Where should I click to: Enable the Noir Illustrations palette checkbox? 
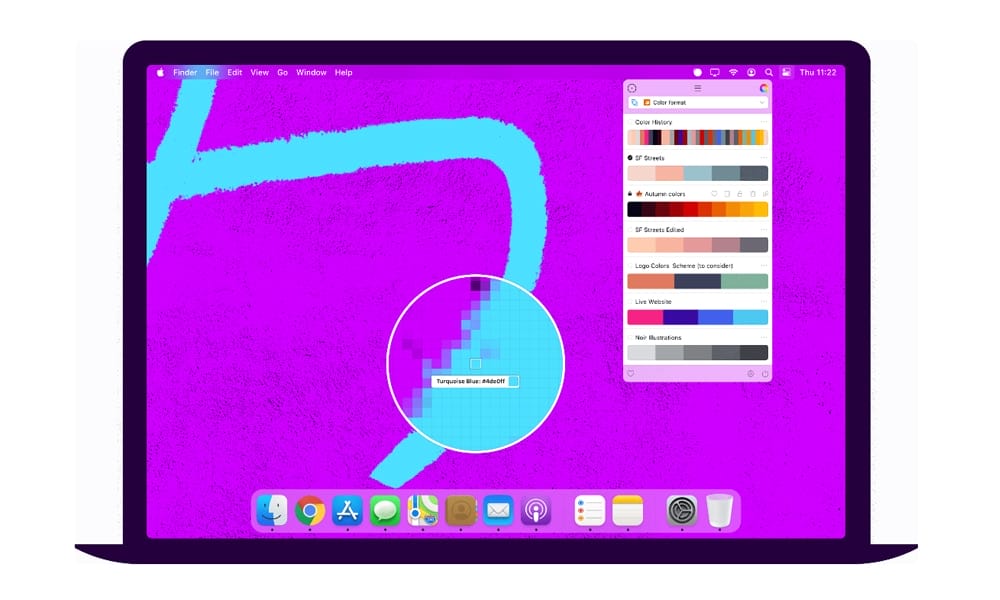pos(630,337)
